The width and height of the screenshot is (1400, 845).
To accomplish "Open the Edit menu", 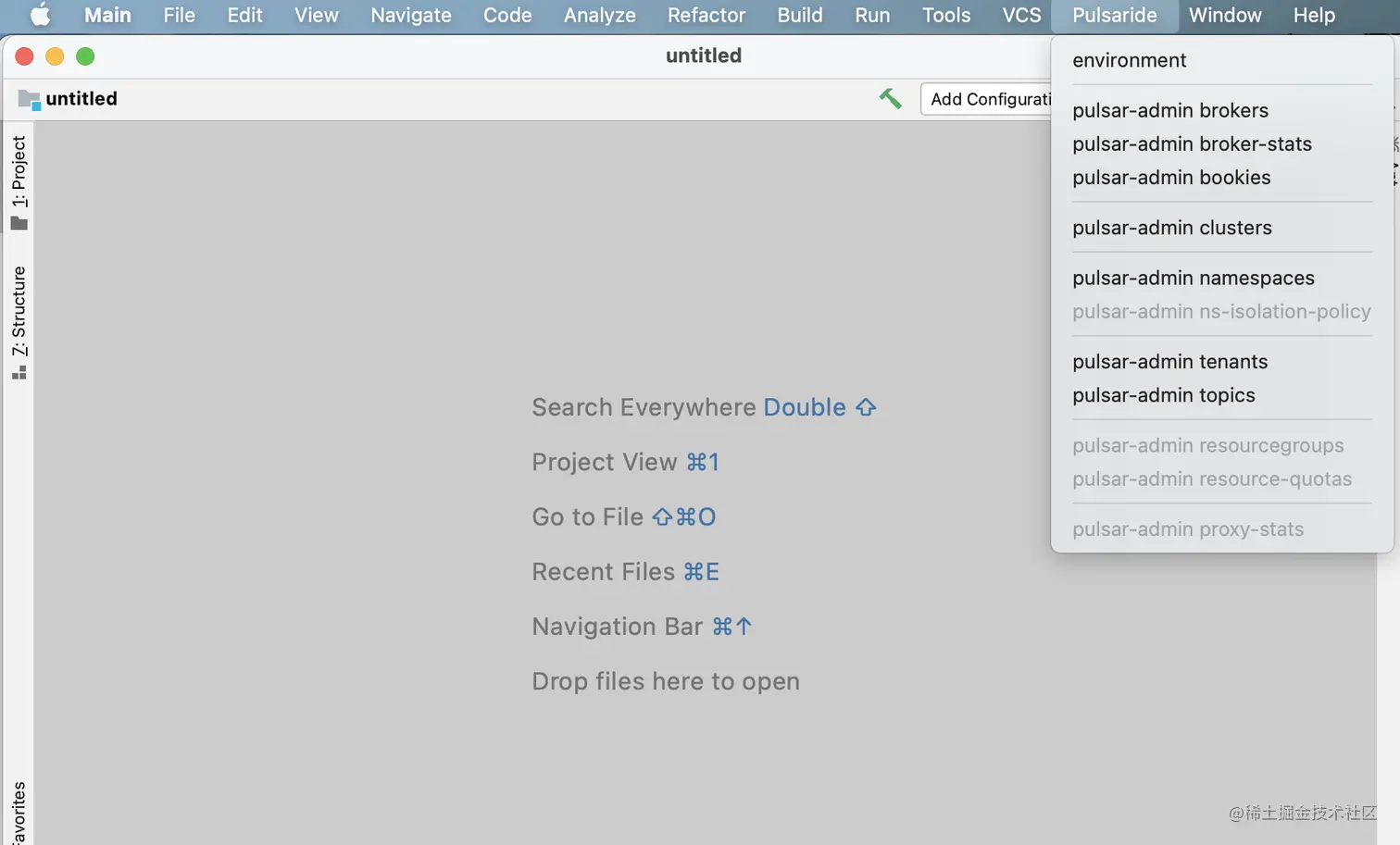I will click(x=245, y=15).
